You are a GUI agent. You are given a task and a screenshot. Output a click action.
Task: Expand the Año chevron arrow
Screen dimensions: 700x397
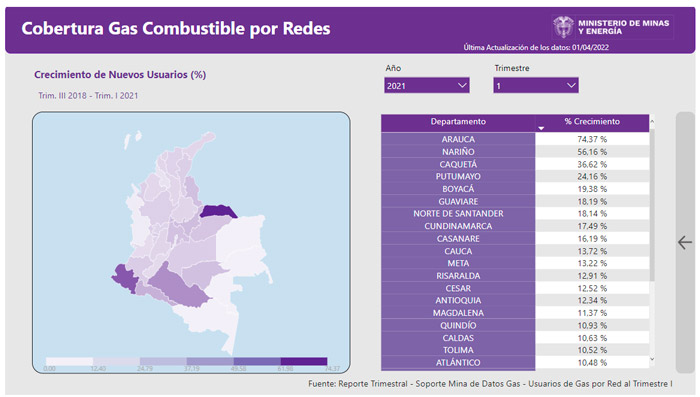pos(462,85)
